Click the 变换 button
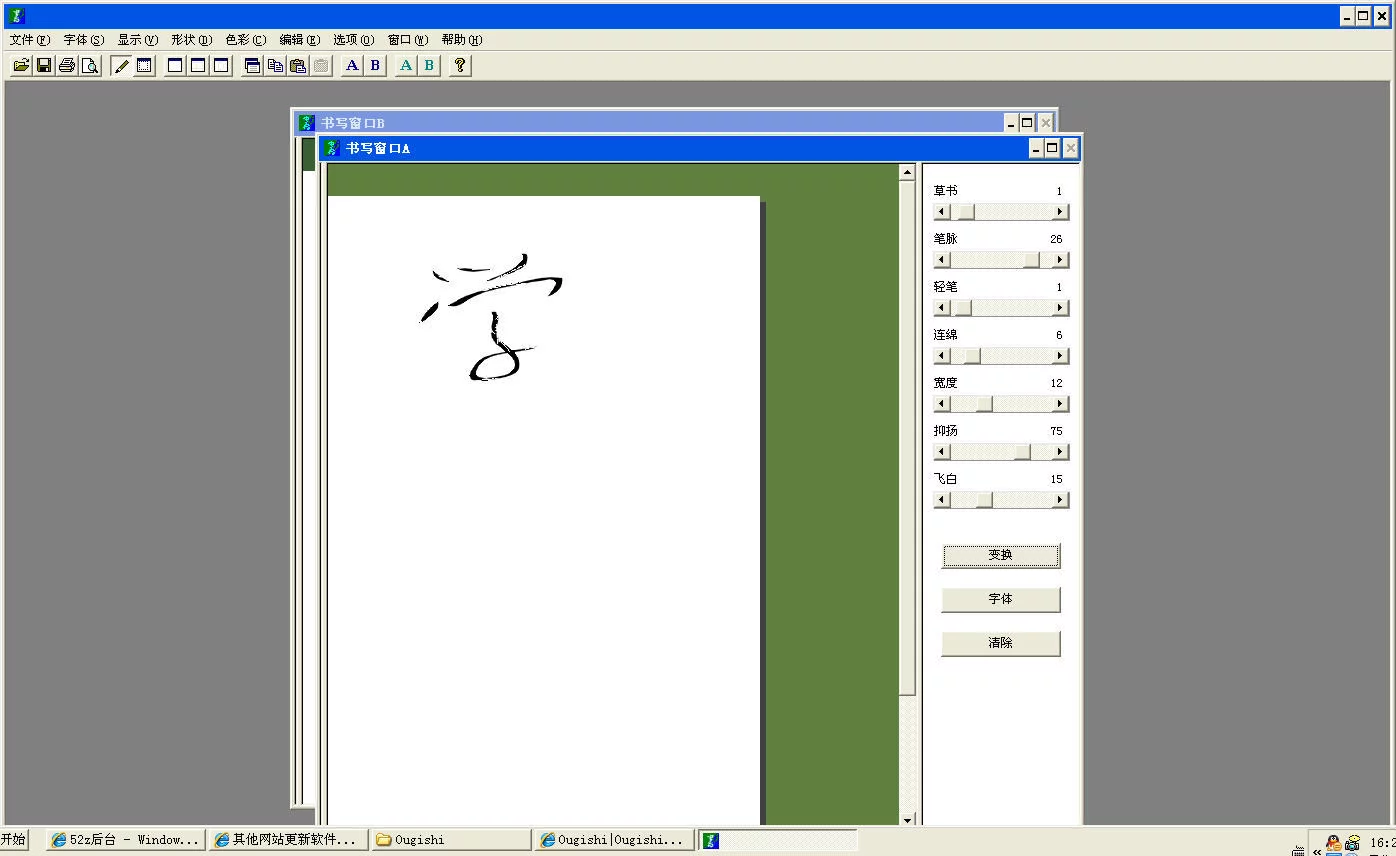Screen dimensions: 1396x856 (x=1000, y=555)
